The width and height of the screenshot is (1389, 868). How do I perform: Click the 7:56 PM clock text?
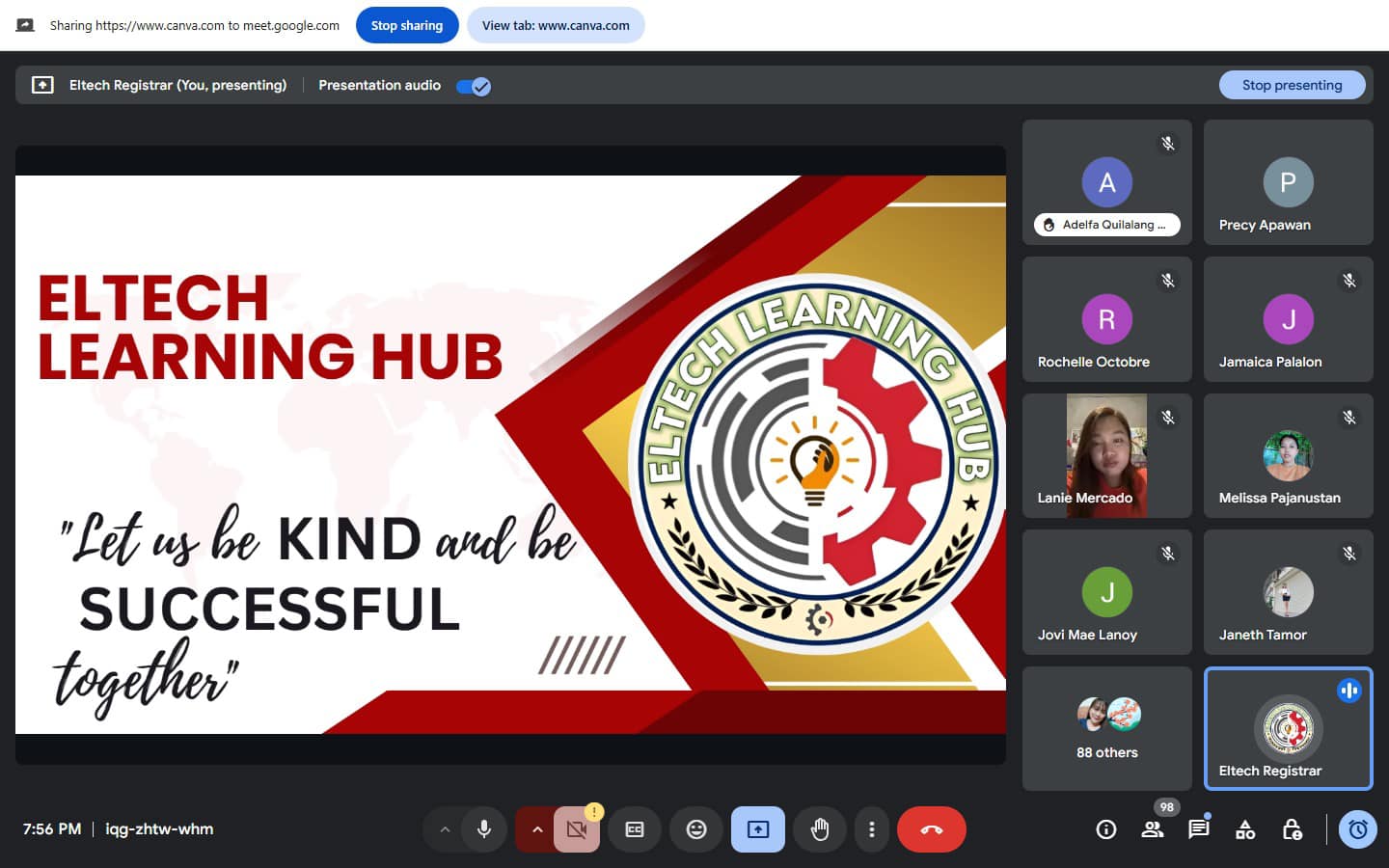(x=52, y=829)
